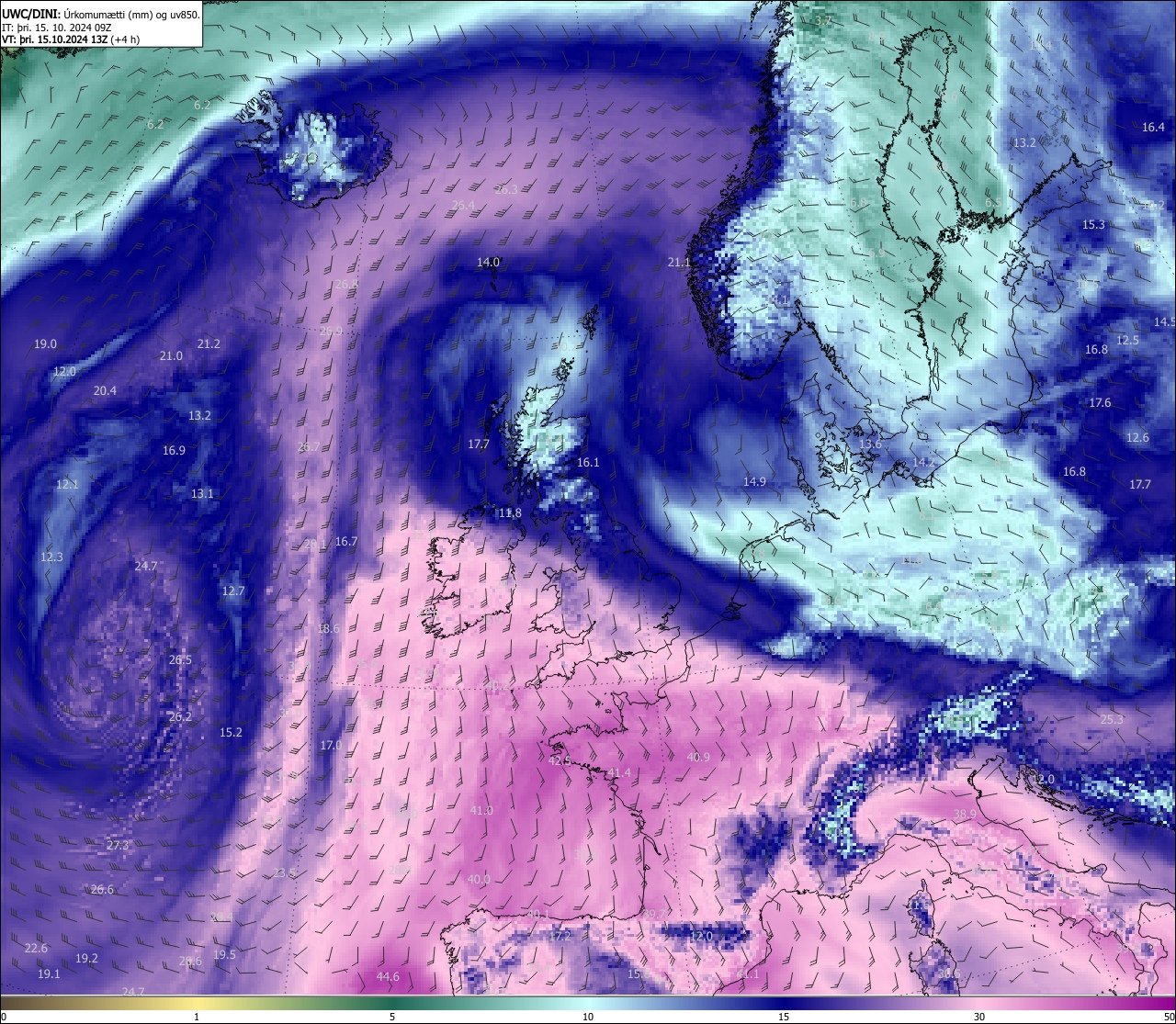The image size is (1176, 1024).
Task: Click the map value '12.7'
Action: (x=233, y=591)
